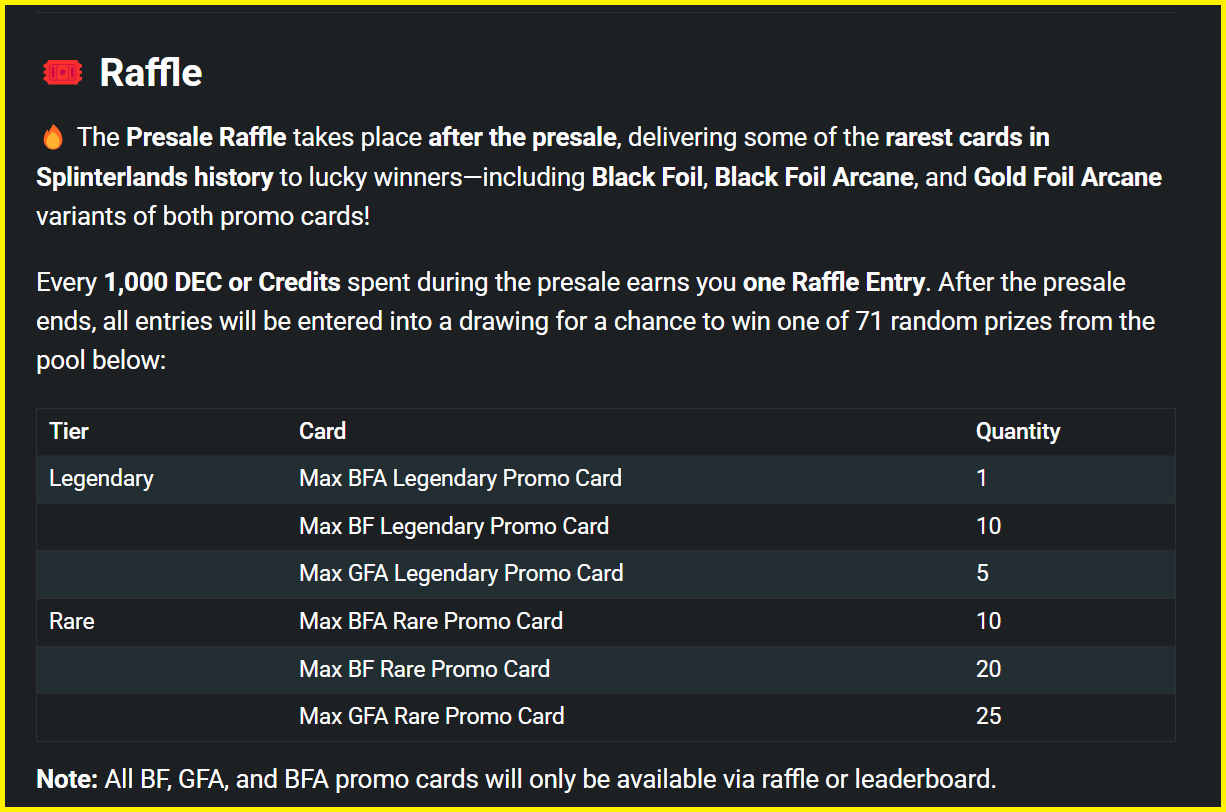Select the Tier column header
The width and height of the screenshot is (1226, 812).
(69, 432)
